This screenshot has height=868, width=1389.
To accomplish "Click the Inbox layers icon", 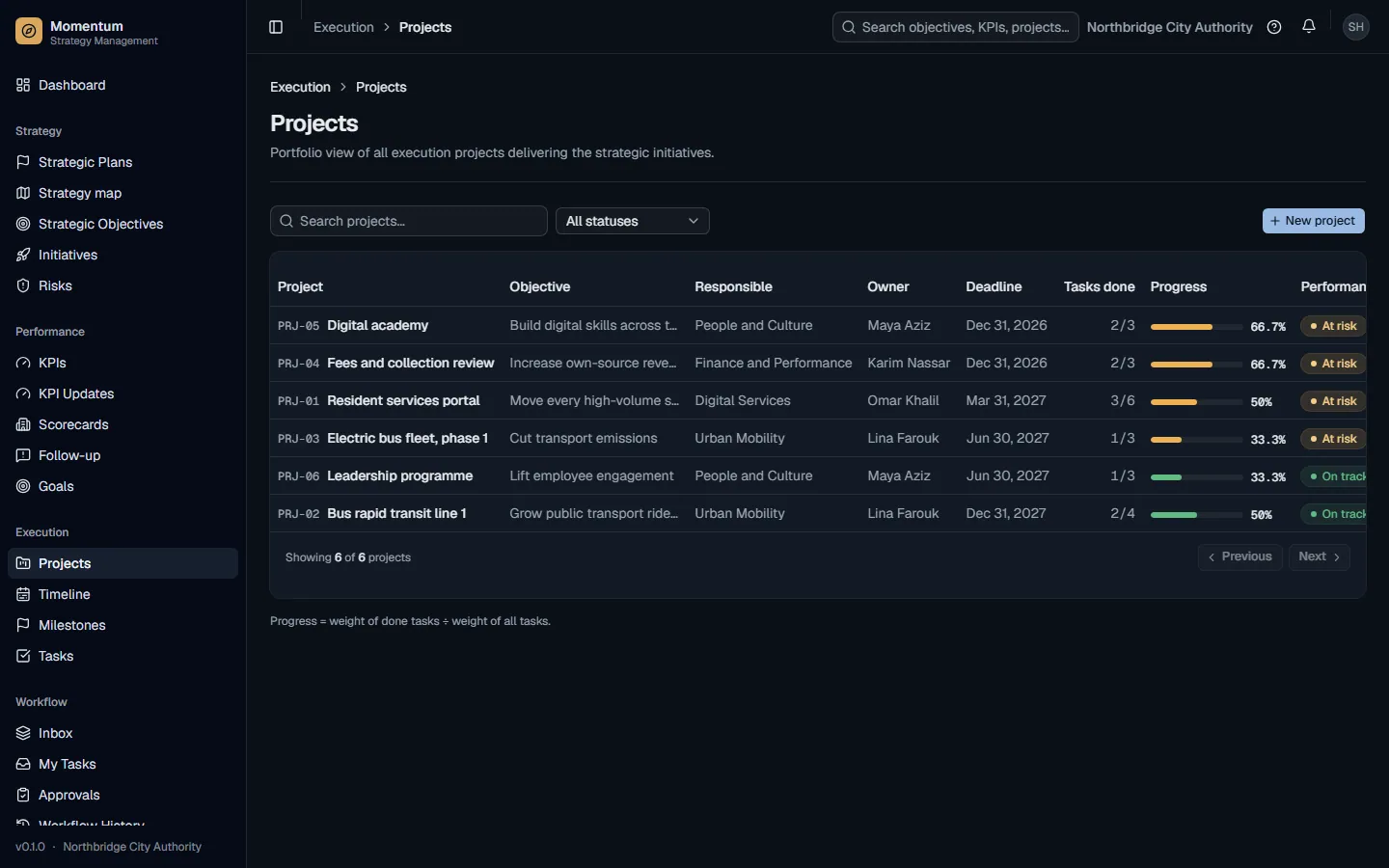I will tap(23, 733).
